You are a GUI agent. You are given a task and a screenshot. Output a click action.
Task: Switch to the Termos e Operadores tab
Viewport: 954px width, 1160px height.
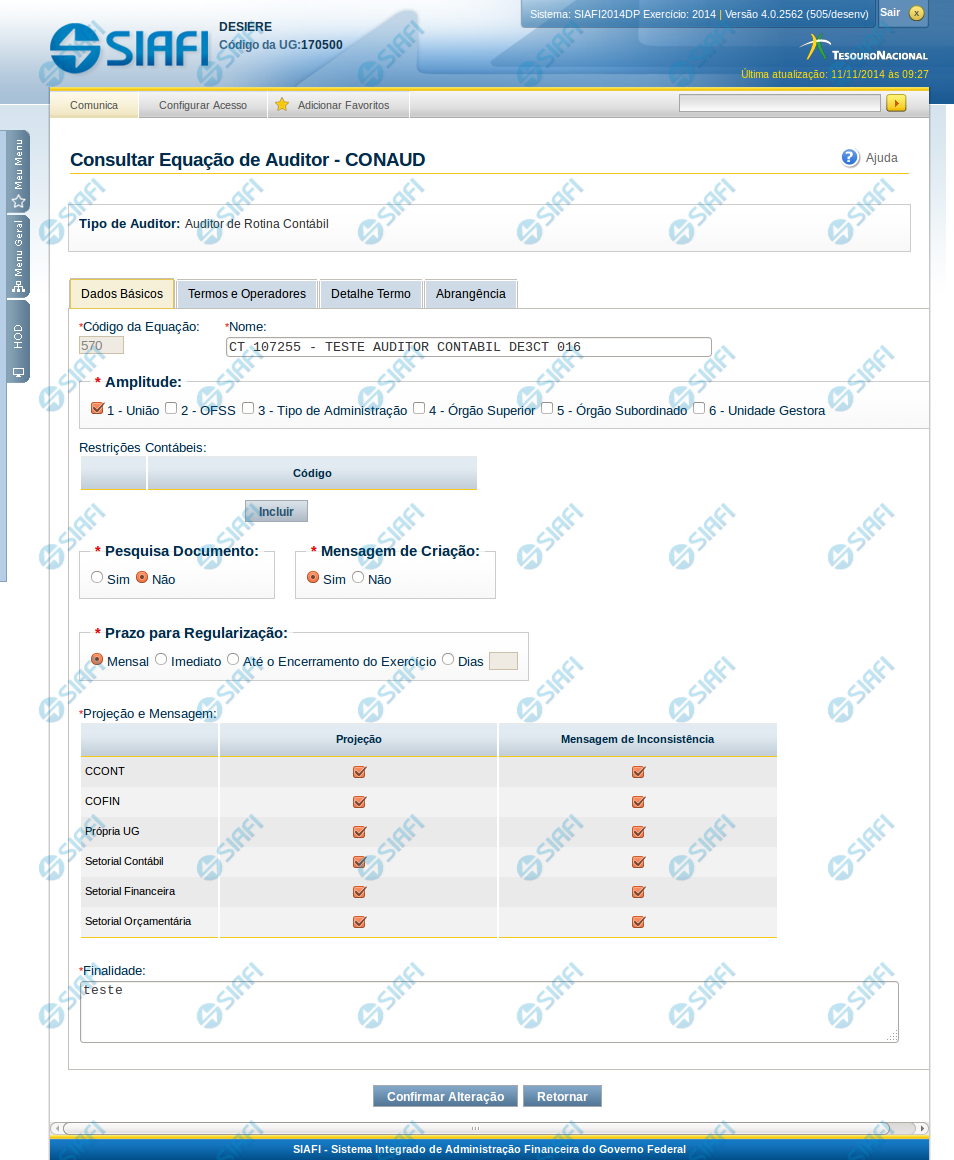[x=247, y=294]
